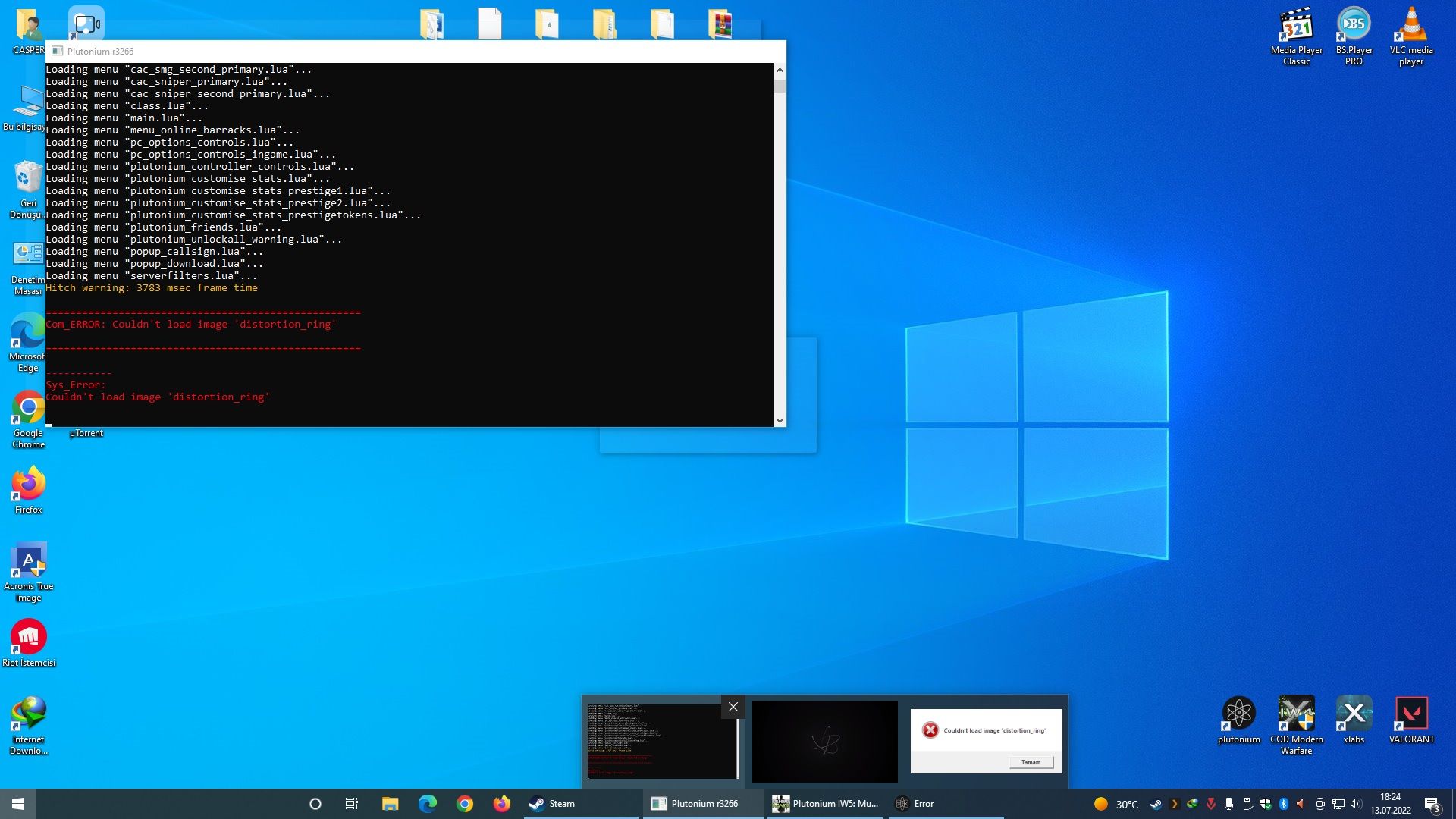Open the network tray icon
1456x819 pixels.
(x=1338, y=804)
